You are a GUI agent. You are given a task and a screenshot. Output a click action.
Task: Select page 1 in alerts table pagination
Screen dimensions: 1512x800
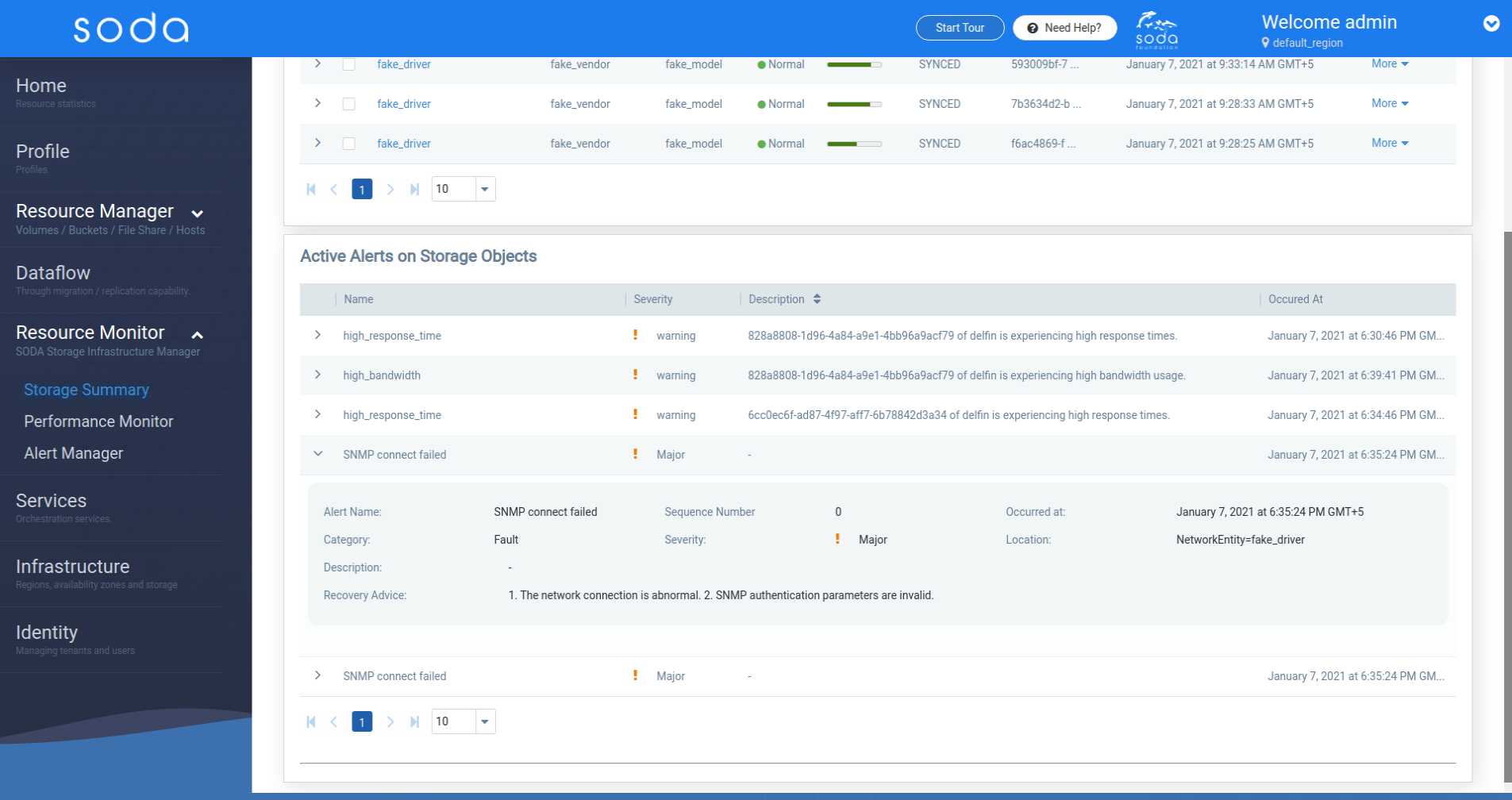coord(362,721)
